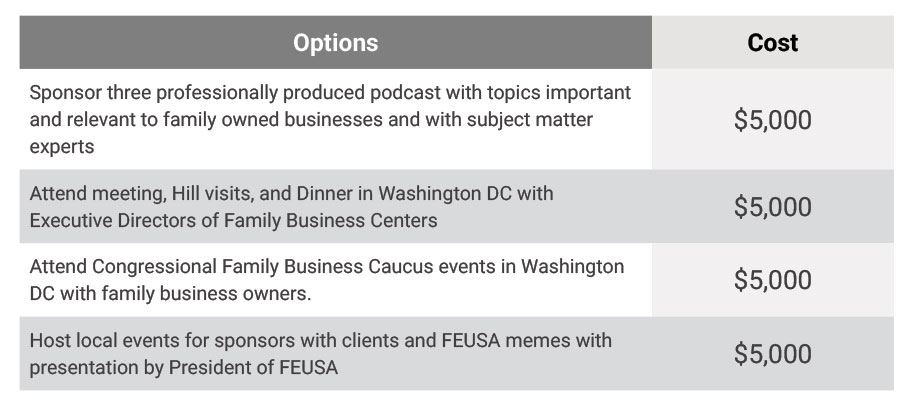Click the $5,000 cost for local events row
916x412 pixels.
[772, 354]
